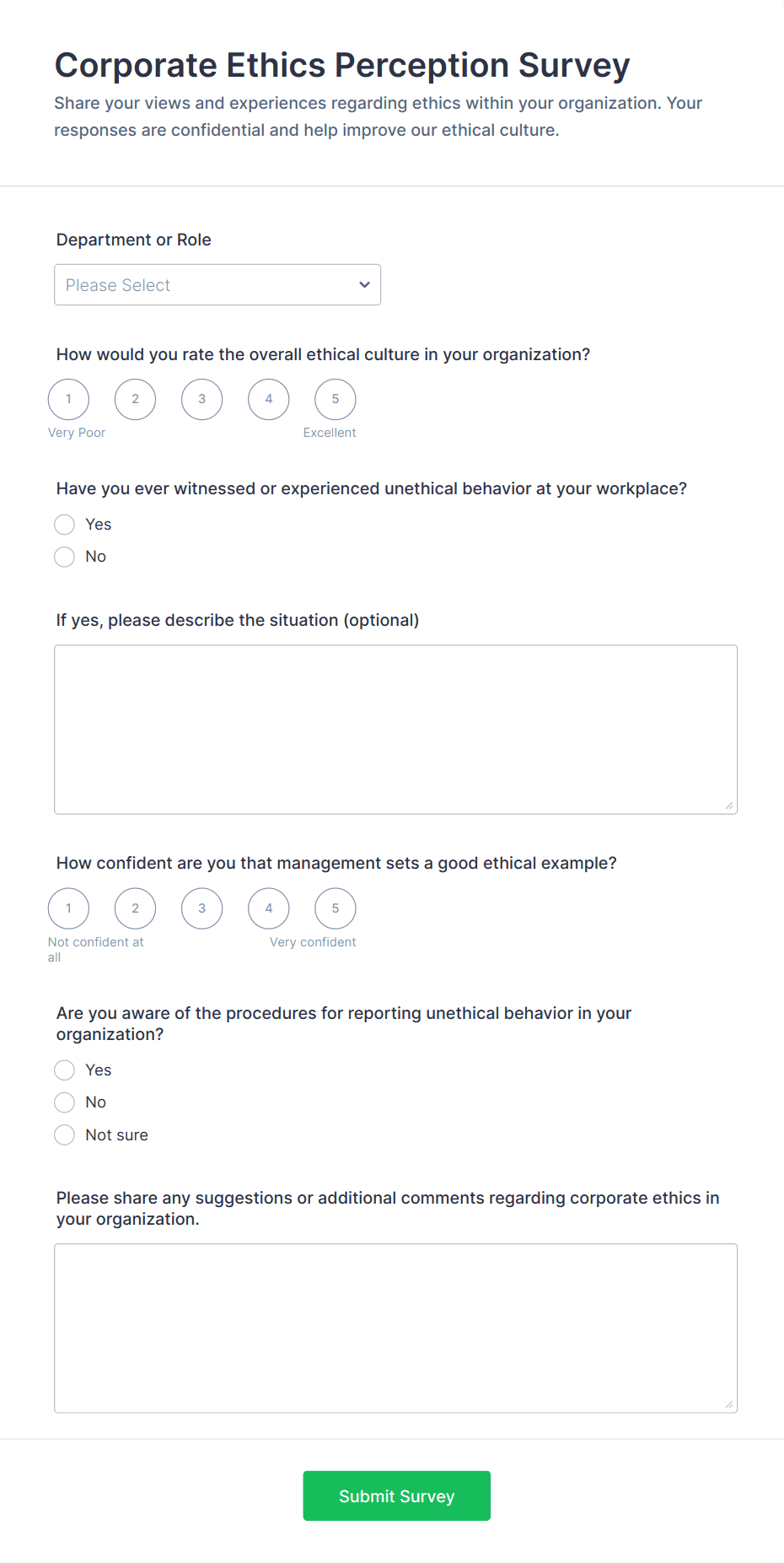Image resolution: width=784 pixels, height=1563 pixels.
Task: Select Yes for reporting procedures awareness
Action: [x=65, y=1070]
